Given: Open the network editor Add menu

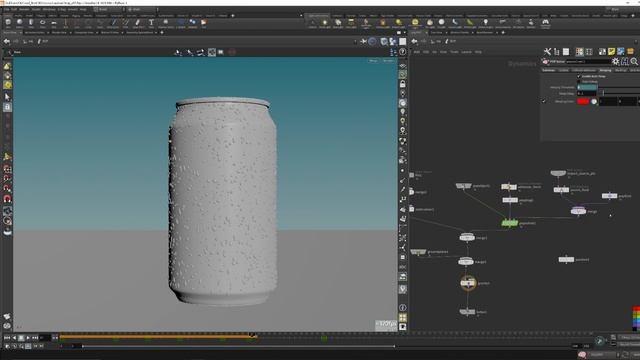Looking at the screenshot, I should (417, 52).
